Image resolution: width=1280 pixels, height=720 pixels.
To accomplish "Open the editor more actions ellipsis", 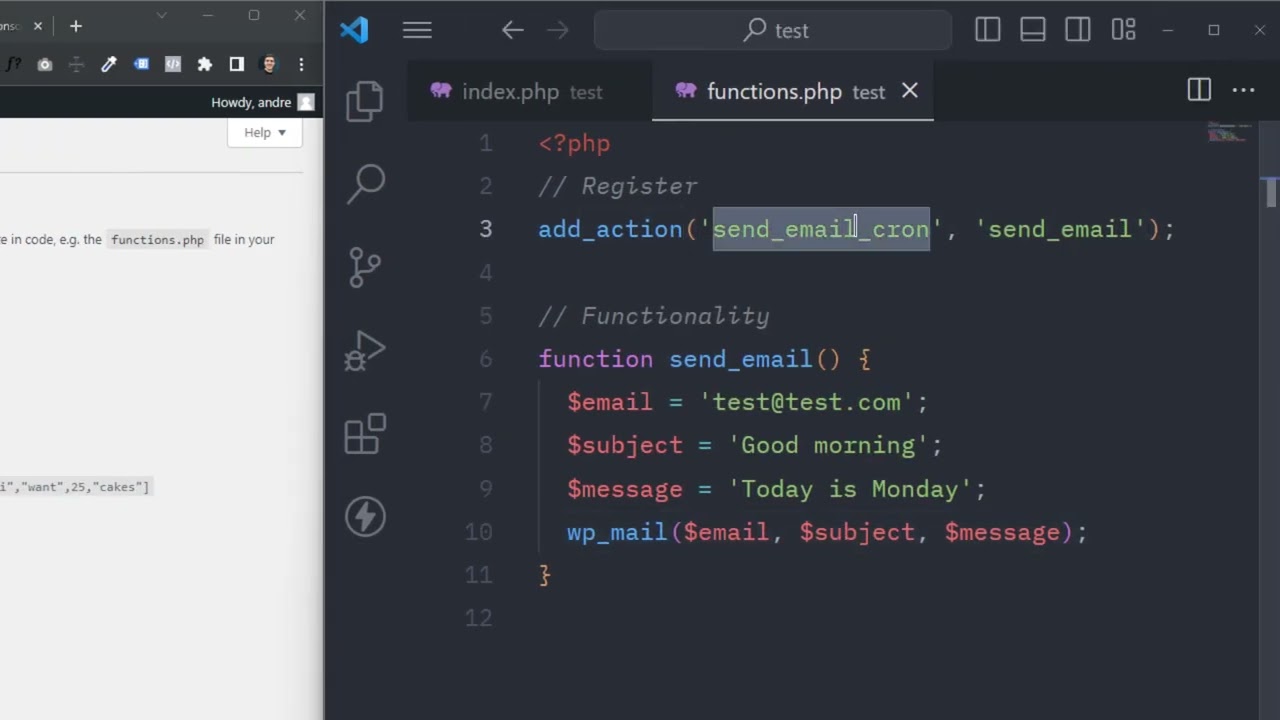I will [x=1243, y=90].
